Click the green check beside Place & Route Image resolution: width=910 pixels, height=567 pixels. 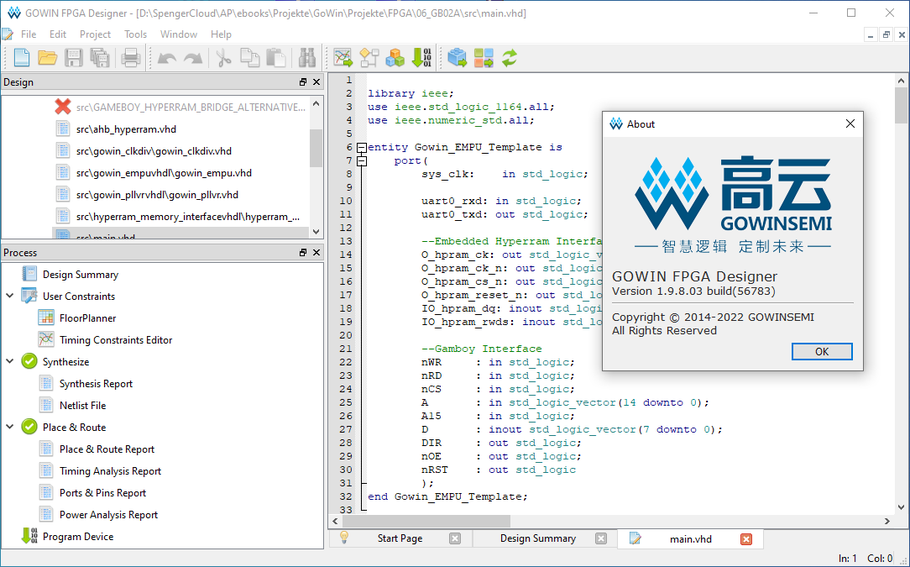pyautogui.click(x=29, y=427)
